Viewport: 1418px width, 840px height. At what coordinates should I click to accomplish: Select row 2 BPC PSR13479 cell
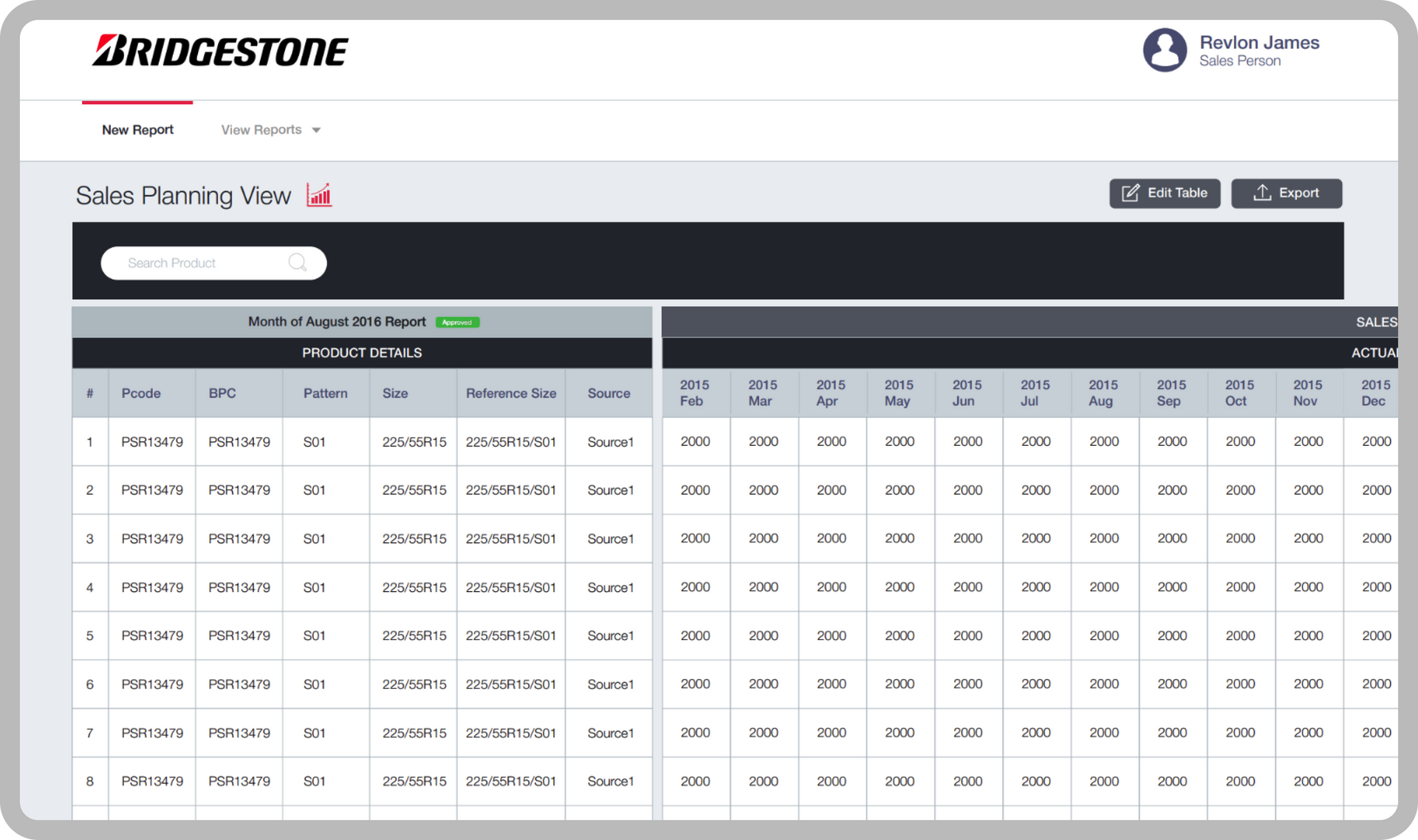click(239, 490)
